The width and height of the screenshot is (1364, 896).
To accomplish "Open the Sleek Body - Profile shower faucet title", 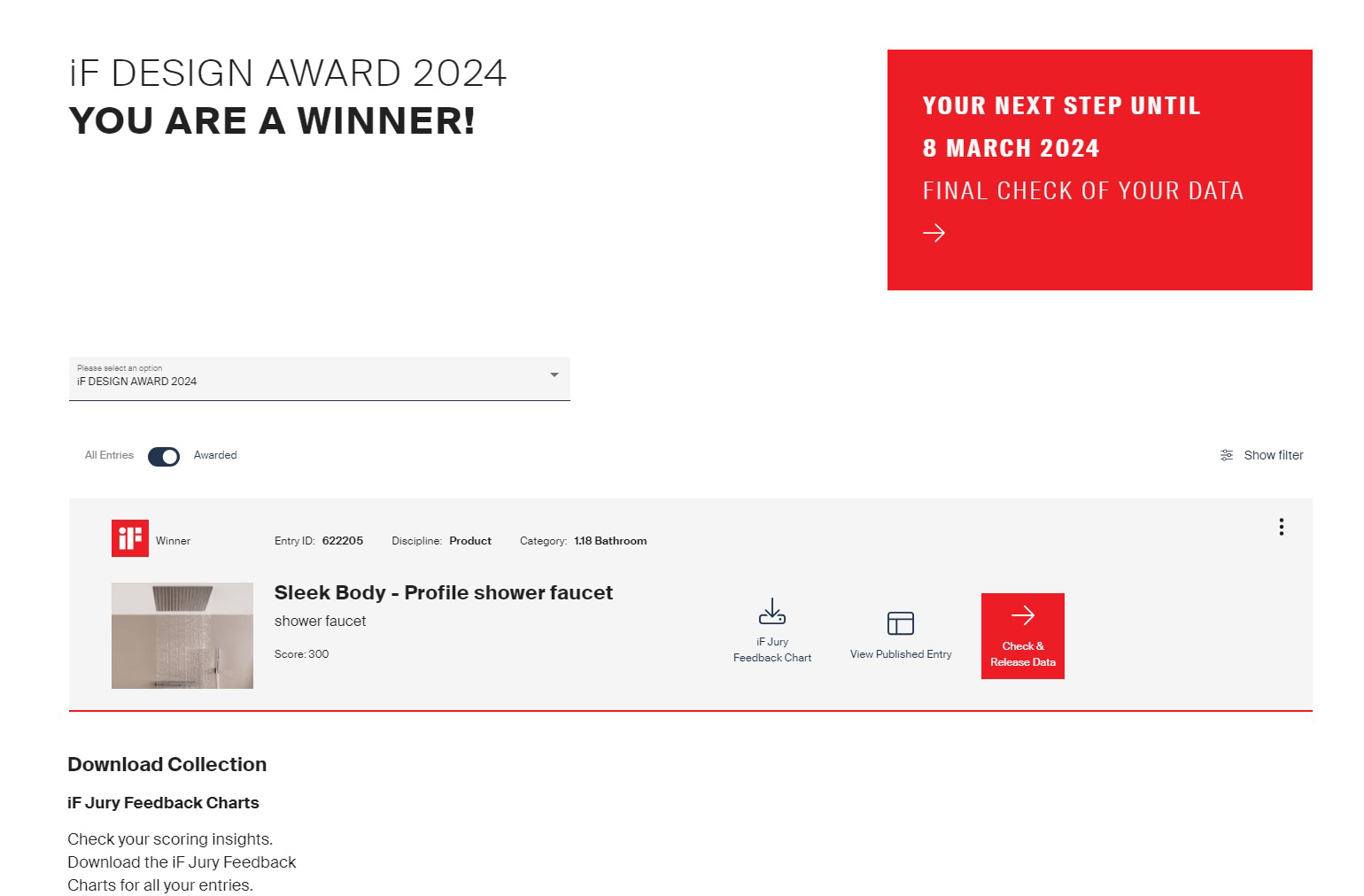I will (443, 593).
